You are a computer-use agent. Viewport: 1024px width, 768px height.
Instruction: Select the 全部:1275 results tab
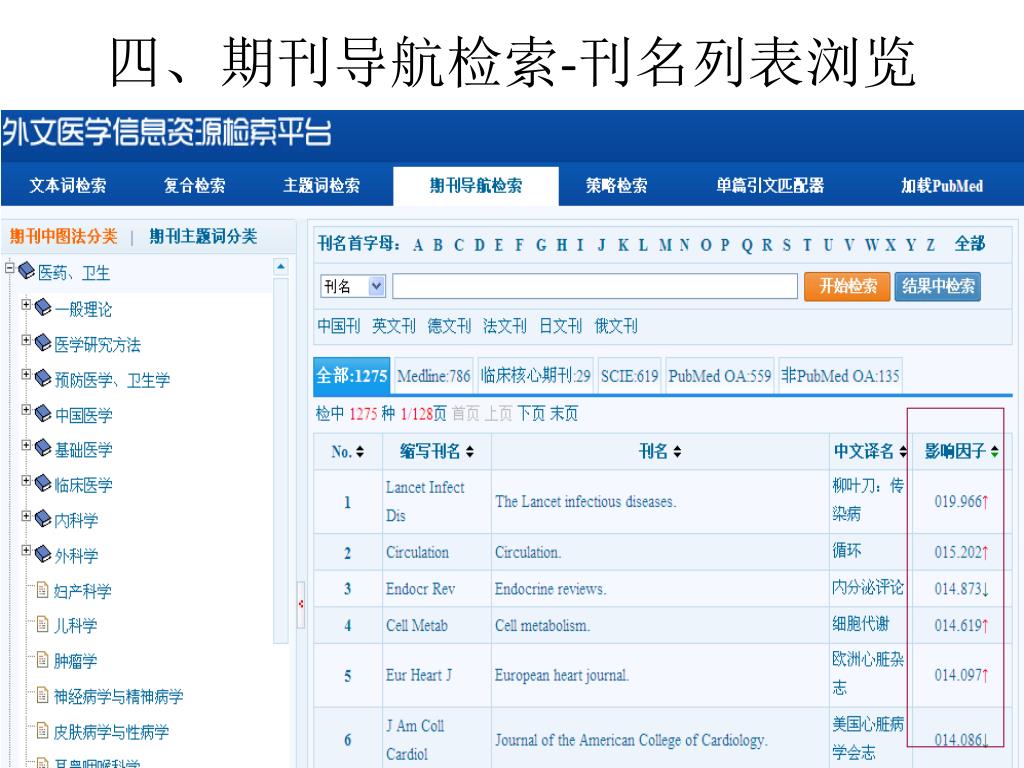(351, 376)
